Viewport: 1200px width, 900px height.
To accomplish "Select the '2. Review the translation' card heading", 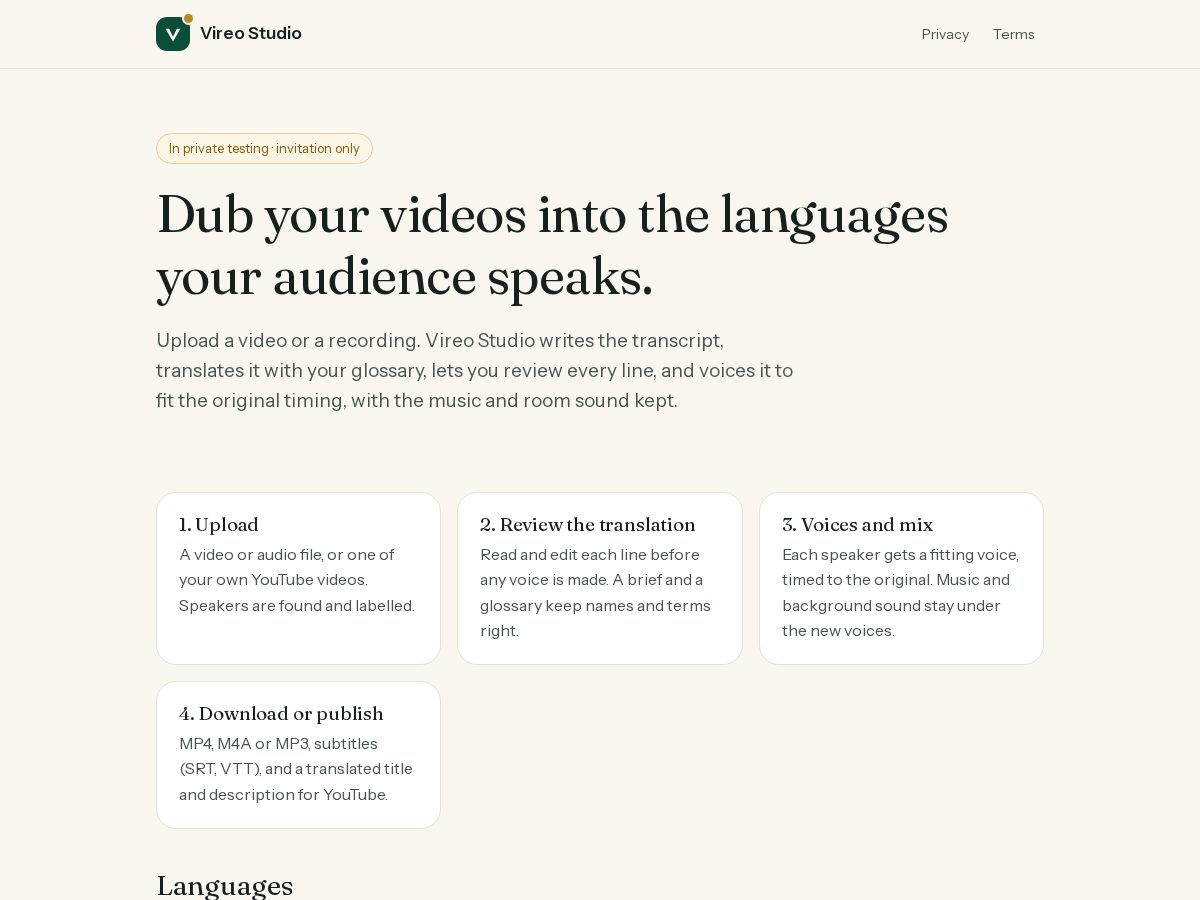I will pyautogui.click(x=588, y=525).
